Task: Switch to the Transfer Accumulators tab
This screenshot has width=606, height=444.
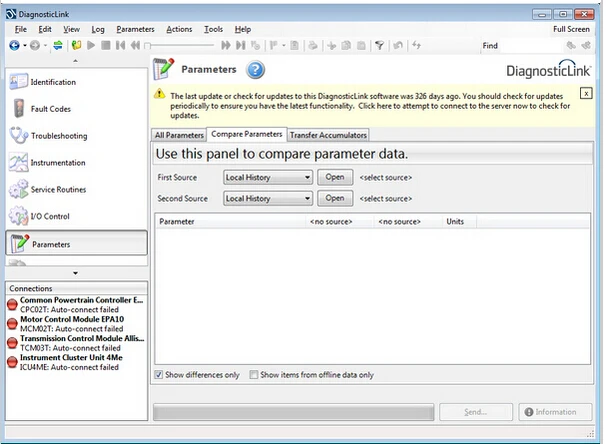Action: [328, 135]
